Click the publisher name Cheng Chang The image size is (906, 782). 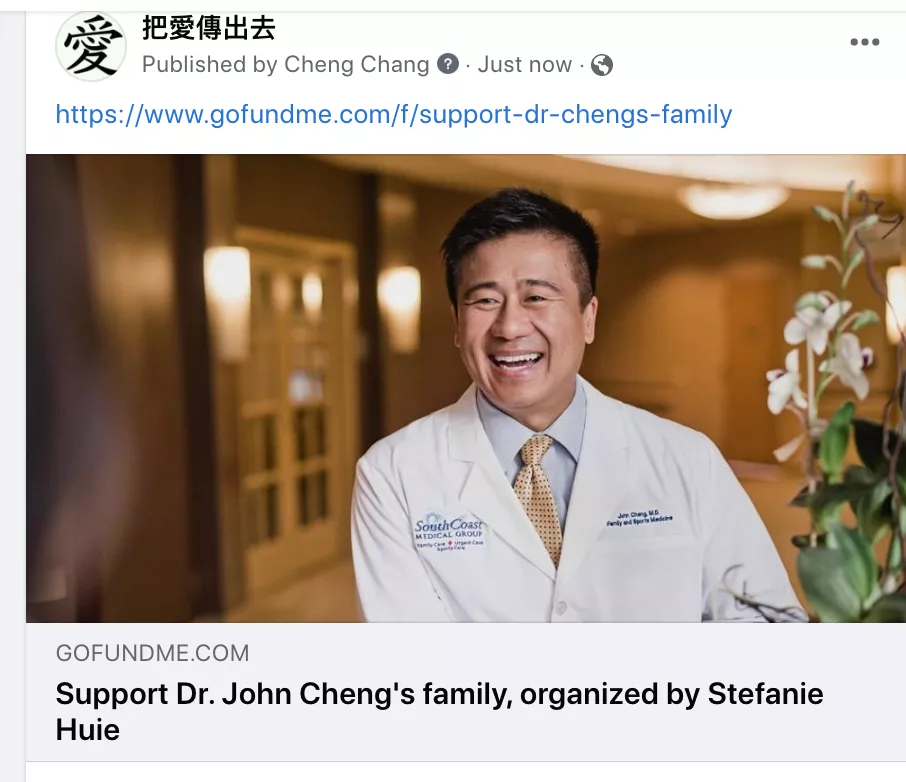pos(357,64)
